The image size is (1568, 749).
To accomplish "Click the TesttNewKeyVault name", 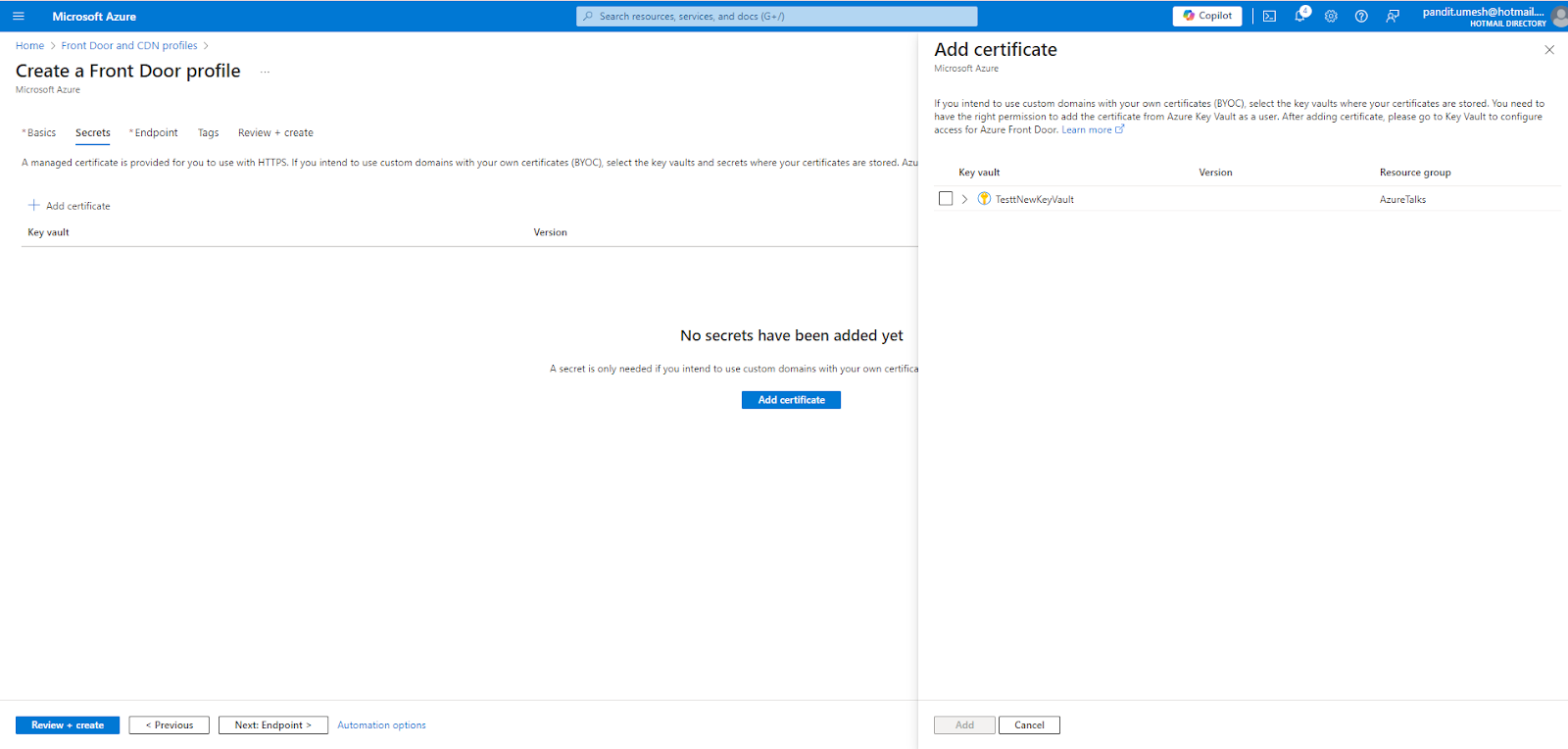I will (1035, 199).
